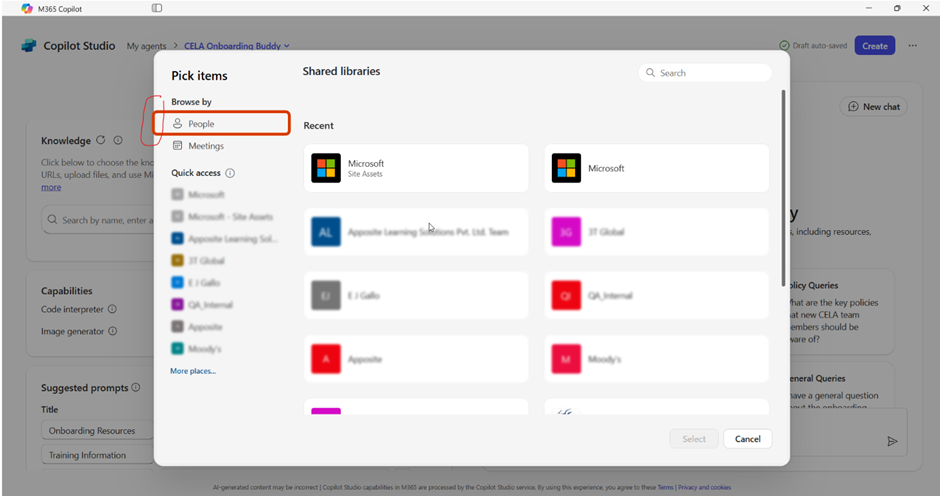This screenshot has width=940, height=496.
Task: Click the Knowledge refresh icon
Action: click(101, 140)
